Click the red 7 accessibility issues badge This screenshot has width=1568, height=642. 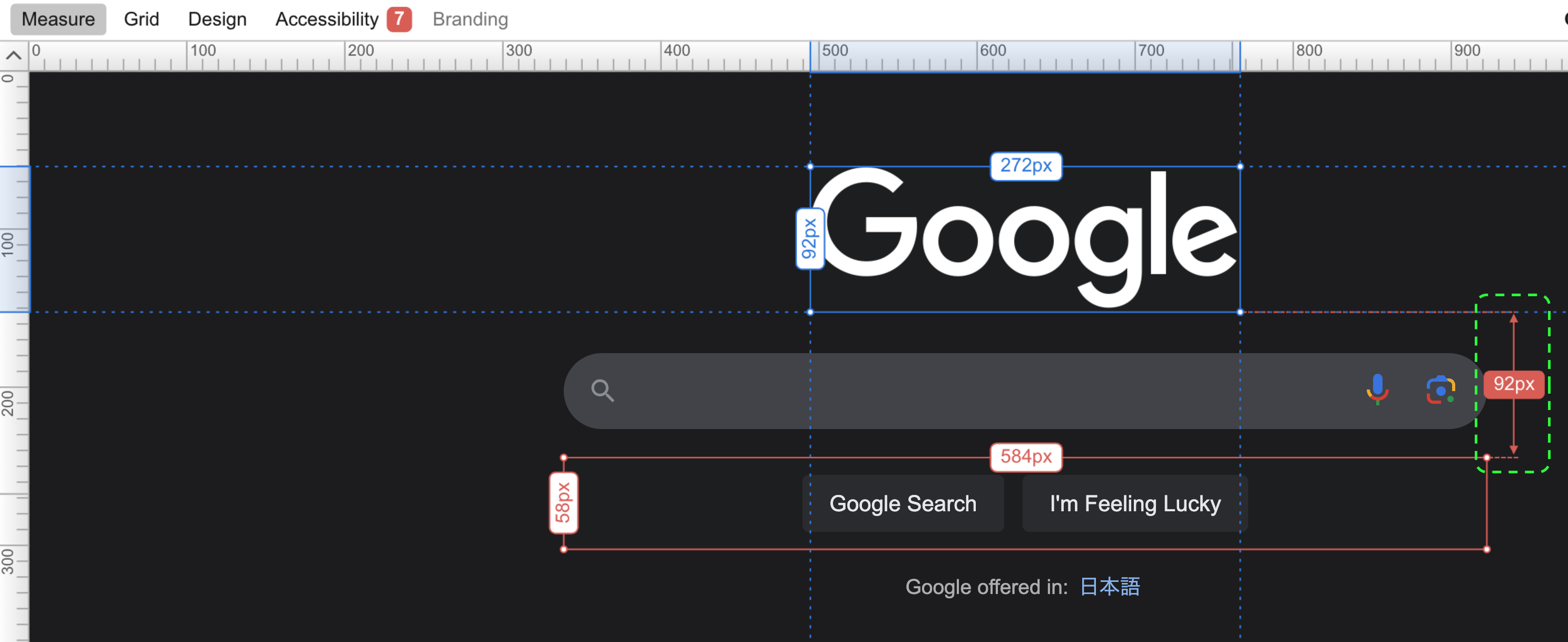coord(399,19)
